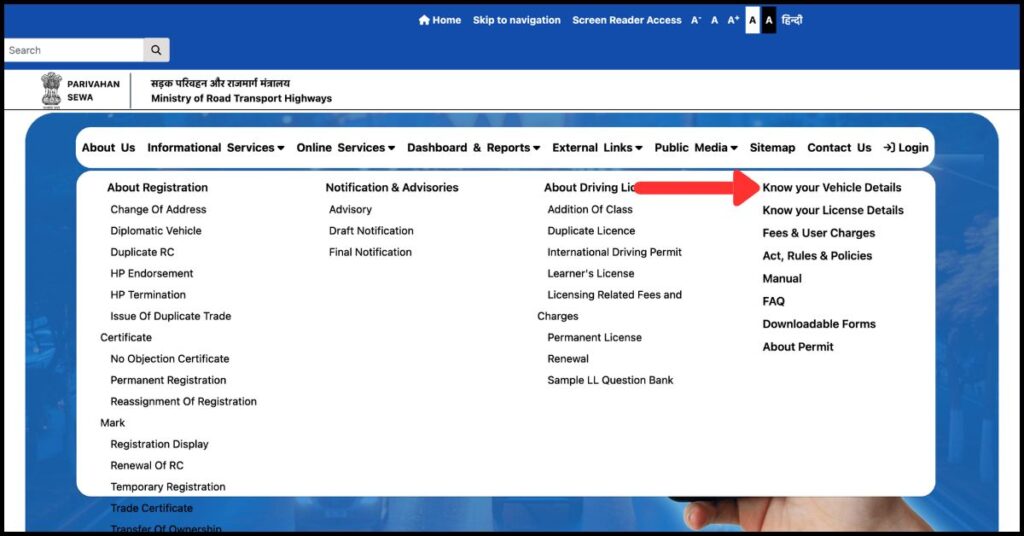This screenshot has height=536, width=1024.
Task: Expand Informational Services dropdown
Action: pos(216,148)
